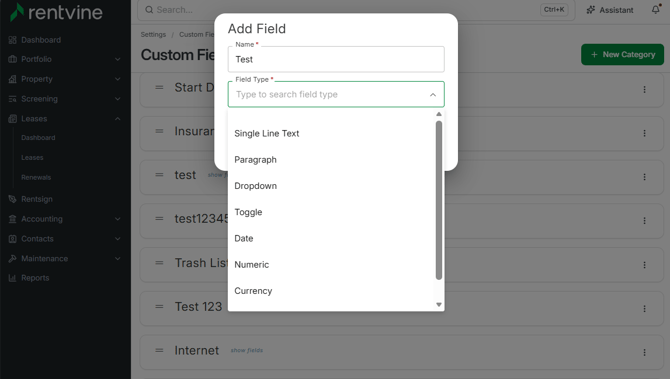670x379 pixels.
Task: Click the New Category button
Action: point(623,55)
